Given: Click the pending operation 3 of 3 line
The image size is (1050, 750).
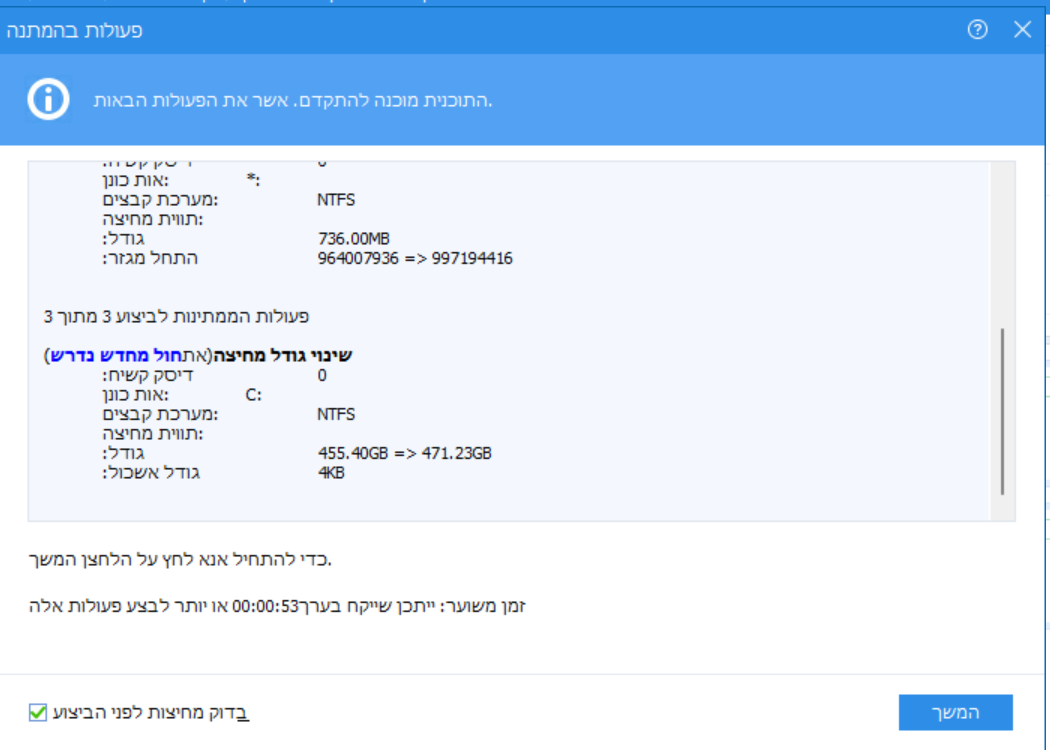Looking at the screenshot, I should click(177, 316).
